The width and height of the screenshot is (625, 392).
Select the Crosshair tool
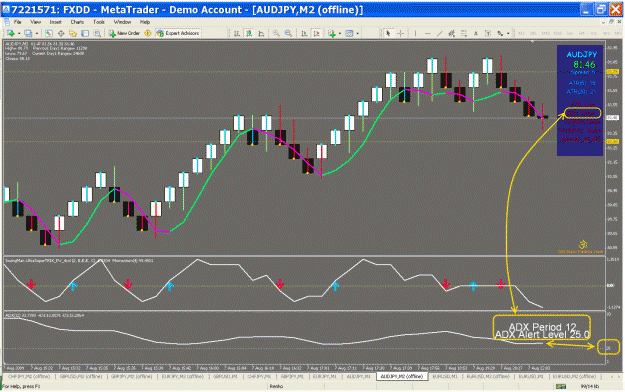click(x=401, y=33)
